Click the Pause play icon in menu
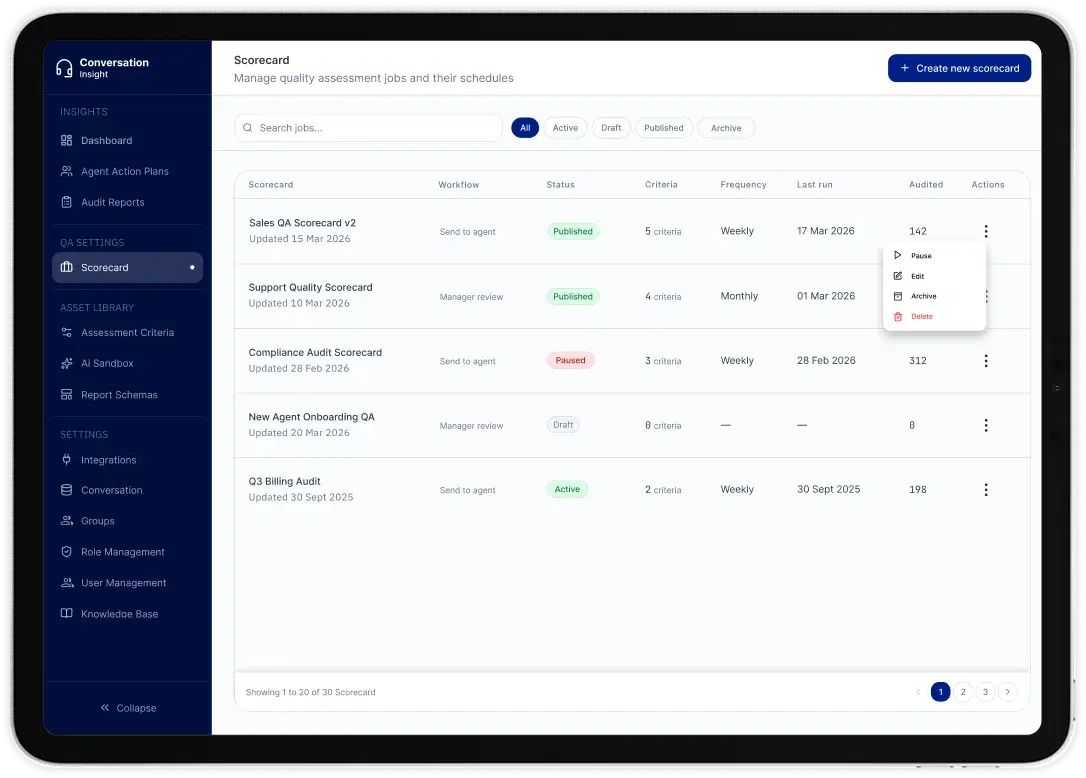Viewport: 1086px width, 778px height. [898, 255]
